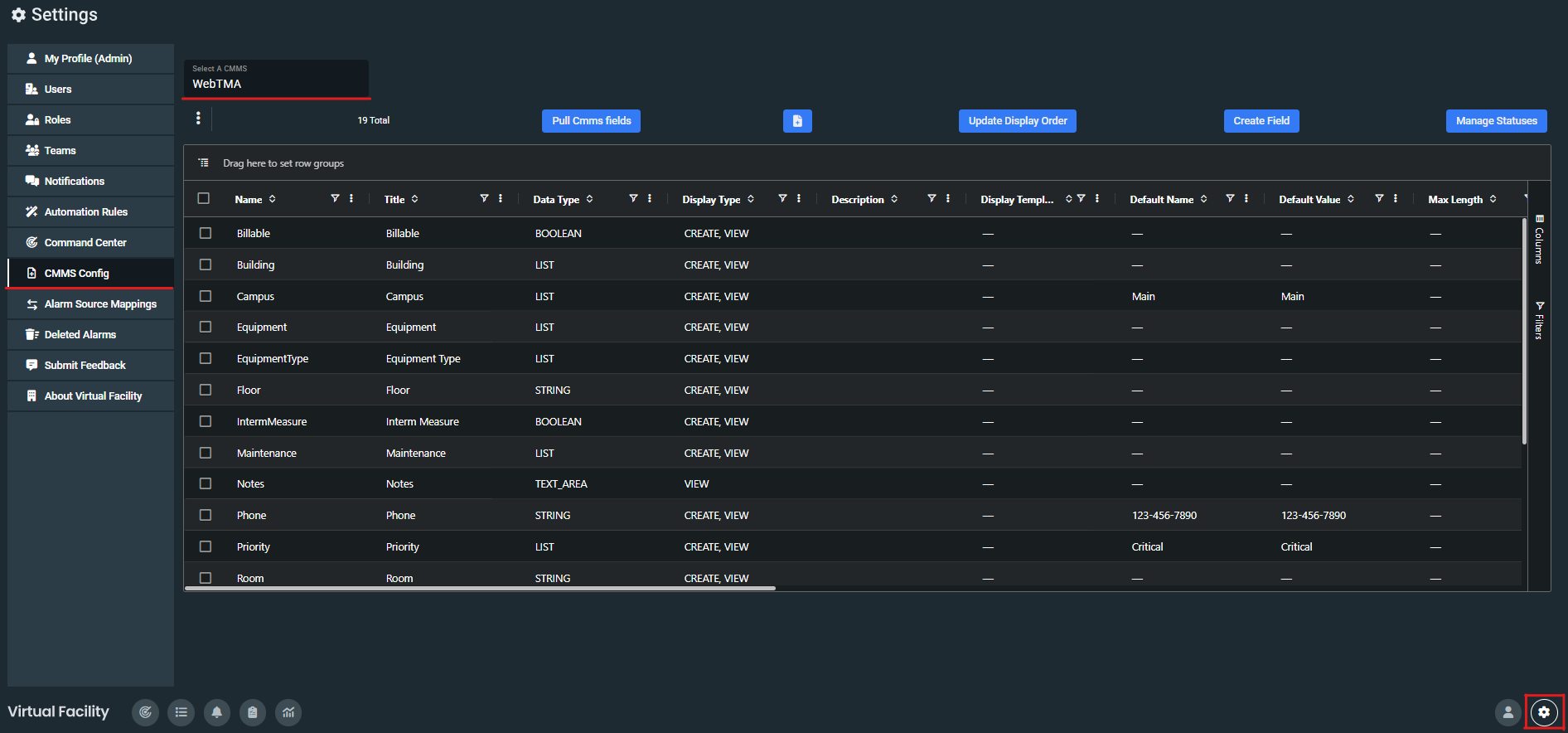This screenshot has width=1568, height=733.
Task: Click the list view icon in bottom bar
Action: pos(181,712)
